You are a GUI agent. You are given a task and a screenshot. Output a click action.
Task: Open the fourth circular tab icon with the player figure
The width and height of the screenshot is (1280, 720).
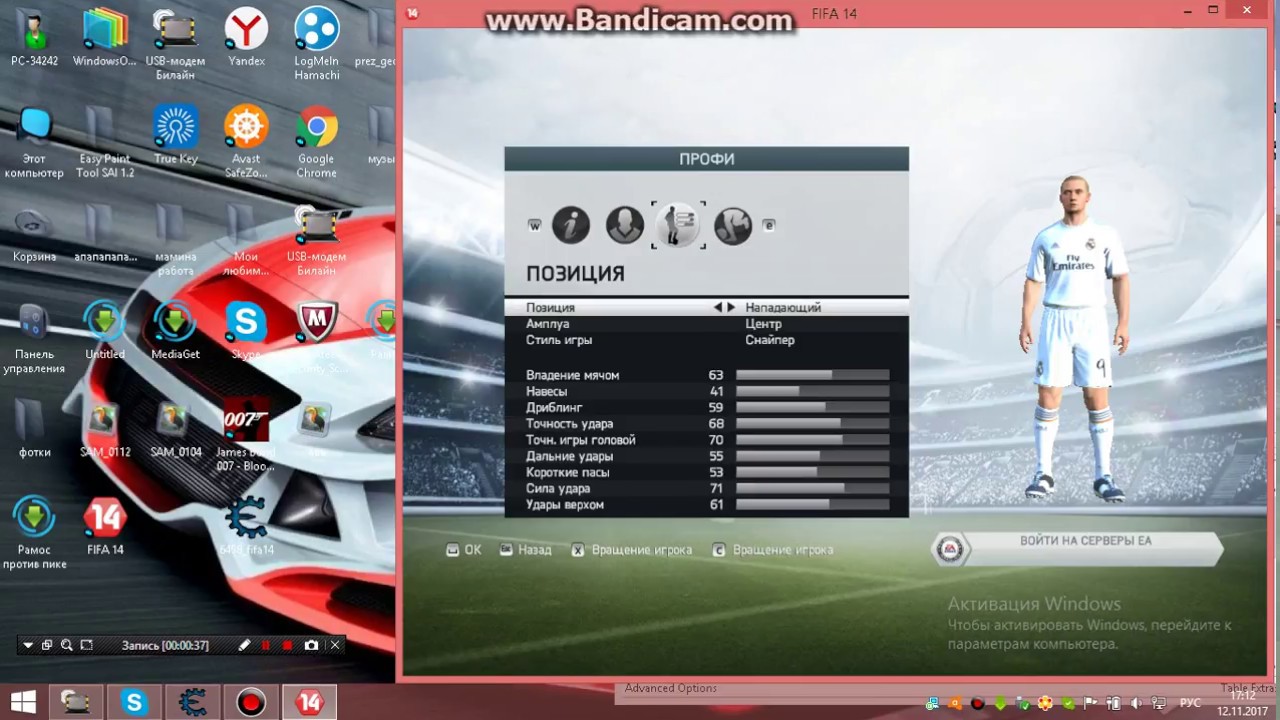pyautogui.click(x=733, y=225)
